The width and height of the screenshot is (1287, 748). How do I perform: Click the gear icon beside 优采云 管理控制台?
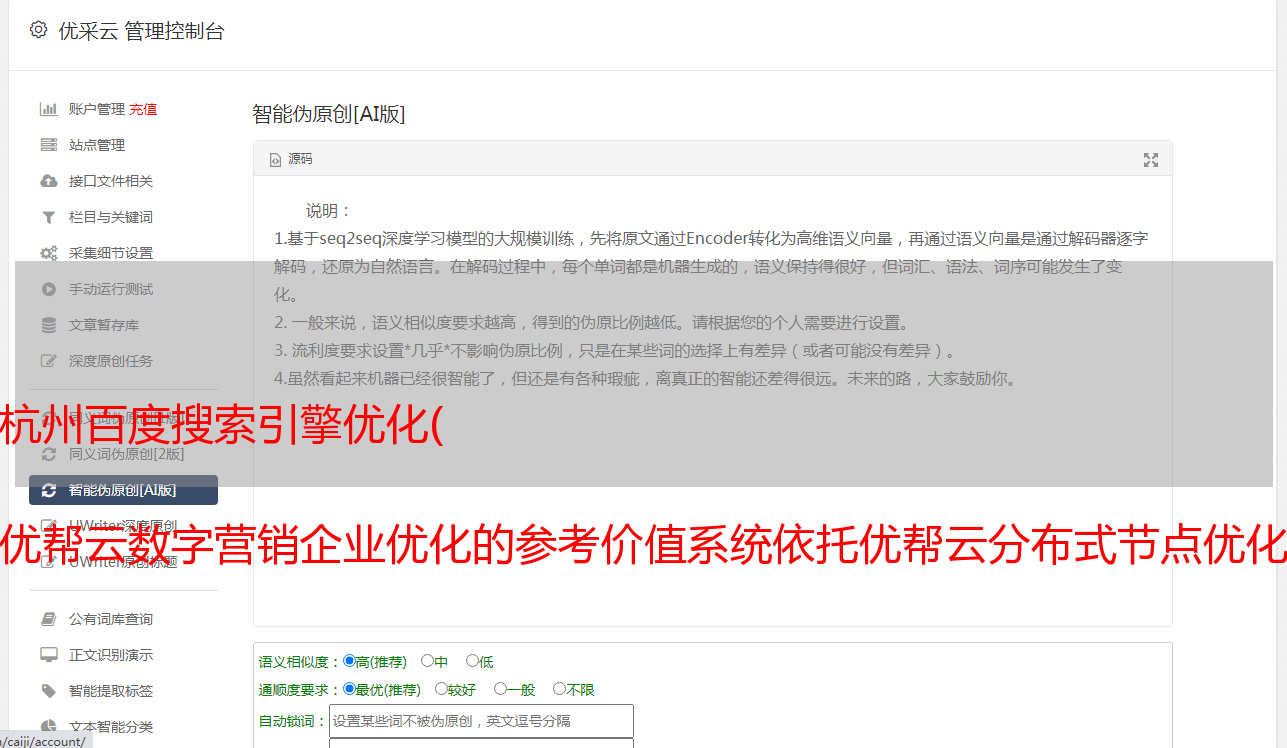coord(38,30)
